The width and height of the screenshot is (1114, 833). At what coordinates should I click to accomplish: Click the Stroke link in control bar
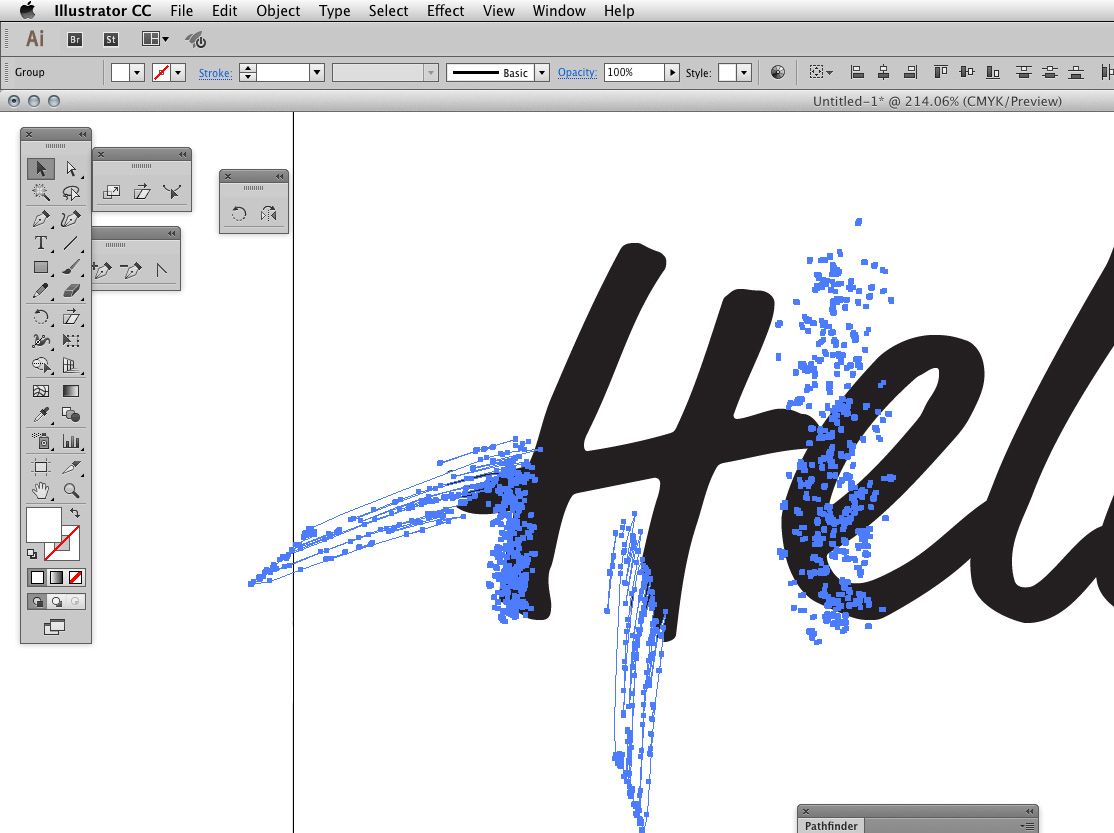pos(215,71)
